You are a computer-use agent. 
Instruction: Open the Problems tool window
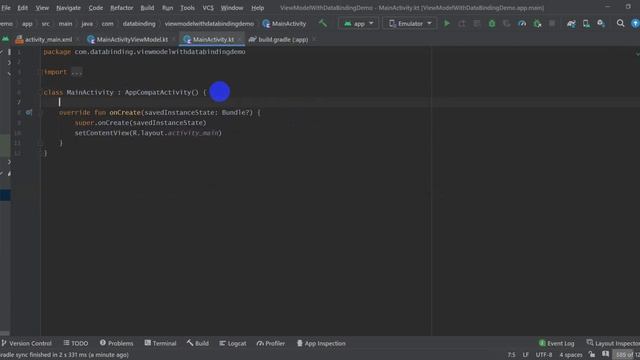pos(116,343)
